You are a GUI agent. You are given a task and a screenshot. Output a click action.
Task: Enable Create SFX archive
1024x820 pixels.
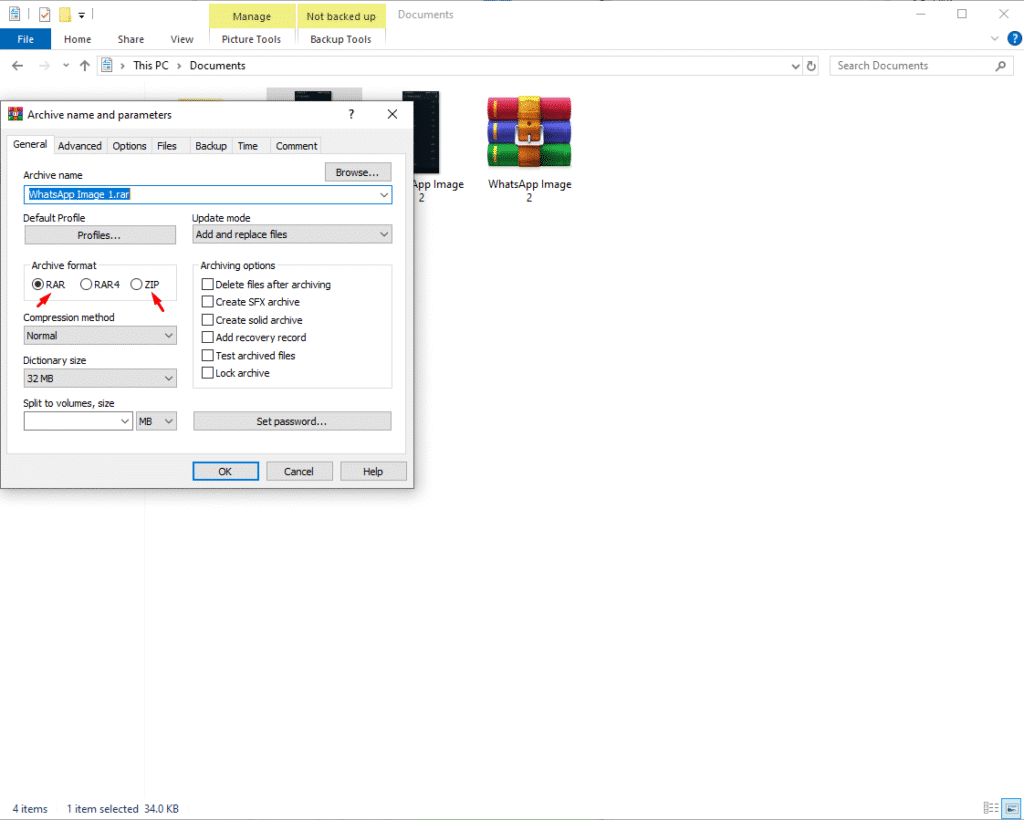pos(251,302)
